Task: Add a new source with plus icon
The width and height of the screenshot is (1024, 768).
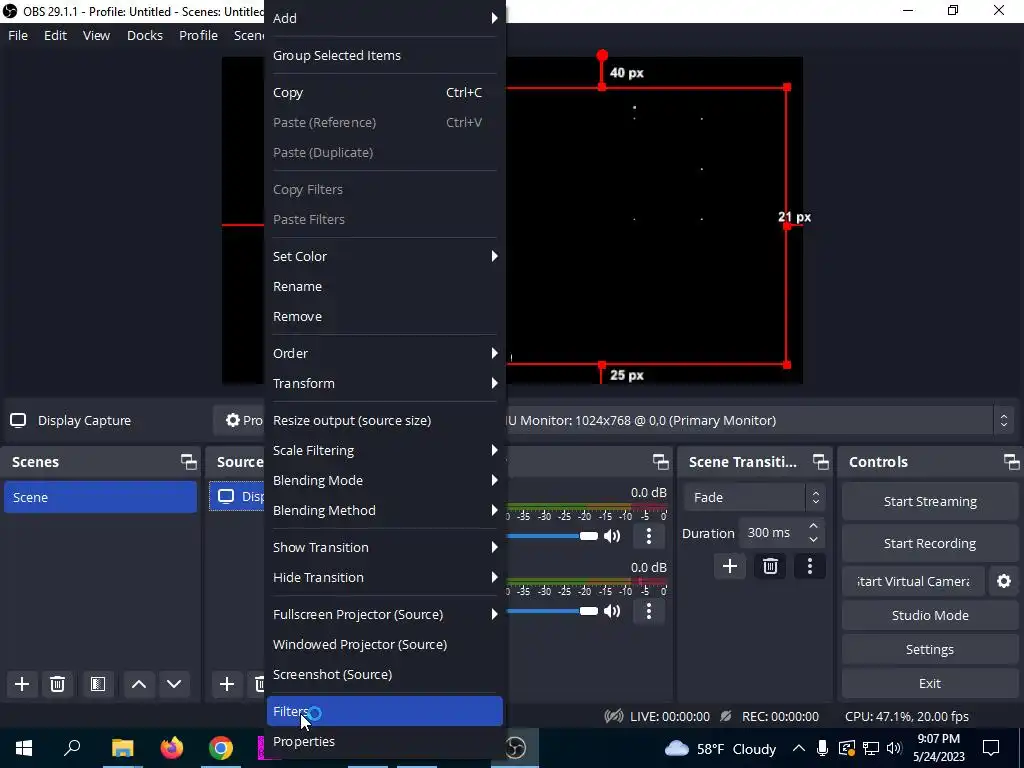Action: click(227, 684)
